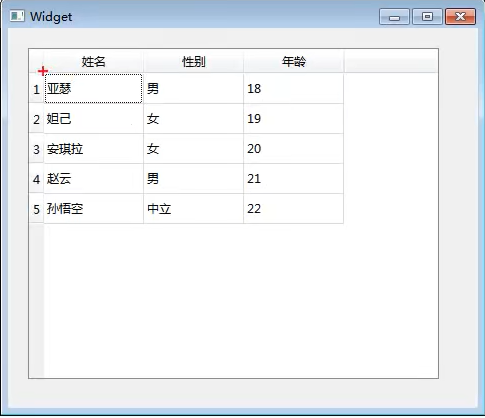The image size is (485, 418).
Task: Click the table's top-left corner select-all button
Action: (37, 61)
